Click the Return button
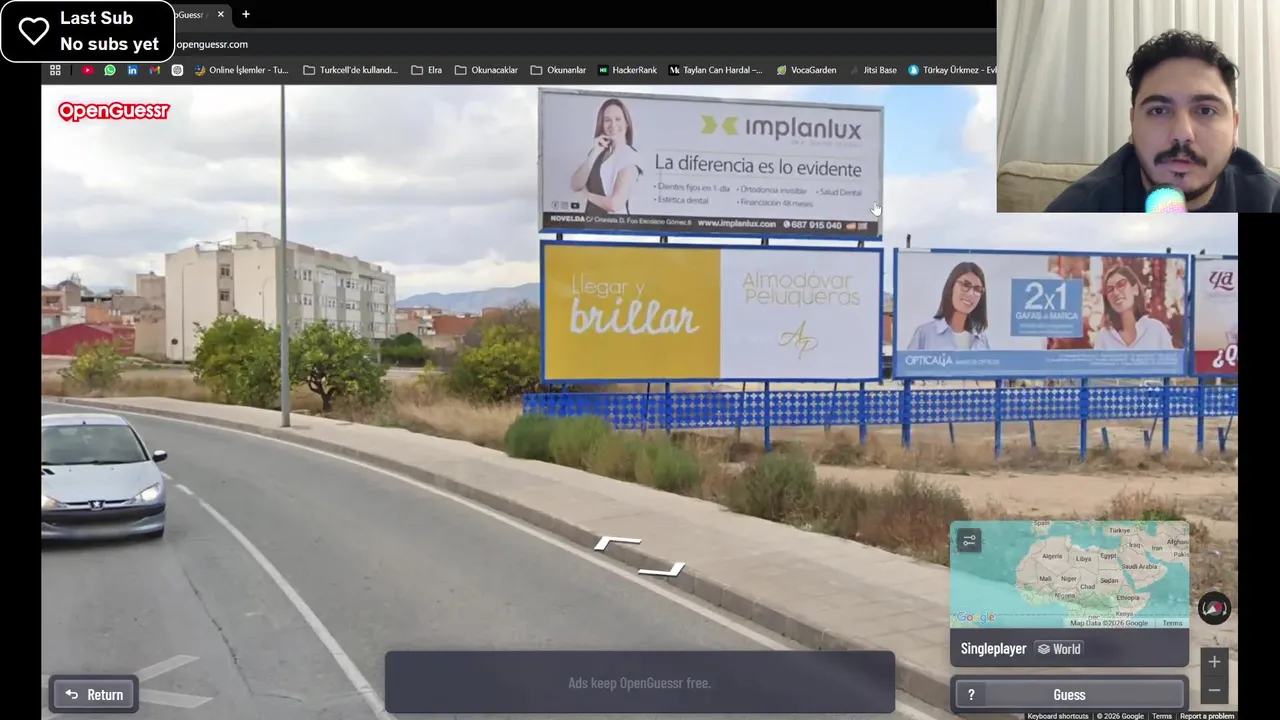 [94, 695]
